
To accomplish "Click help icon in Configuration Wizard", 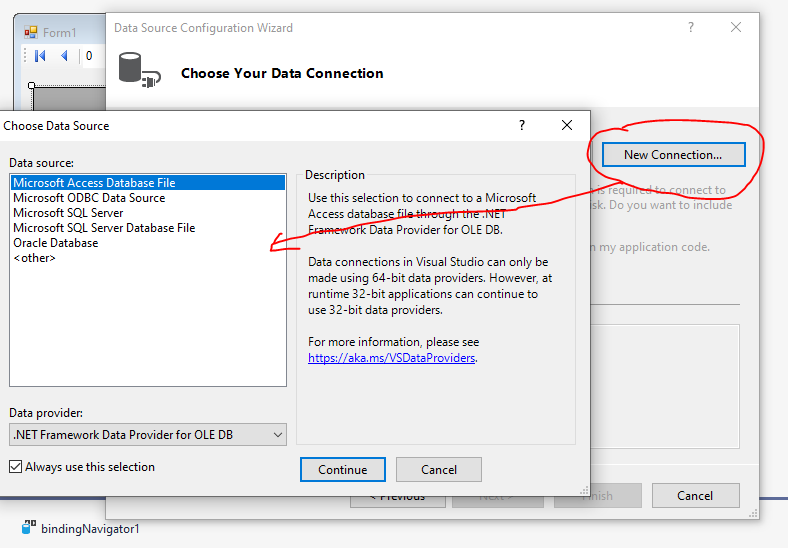I will click(x=691, y=27).
